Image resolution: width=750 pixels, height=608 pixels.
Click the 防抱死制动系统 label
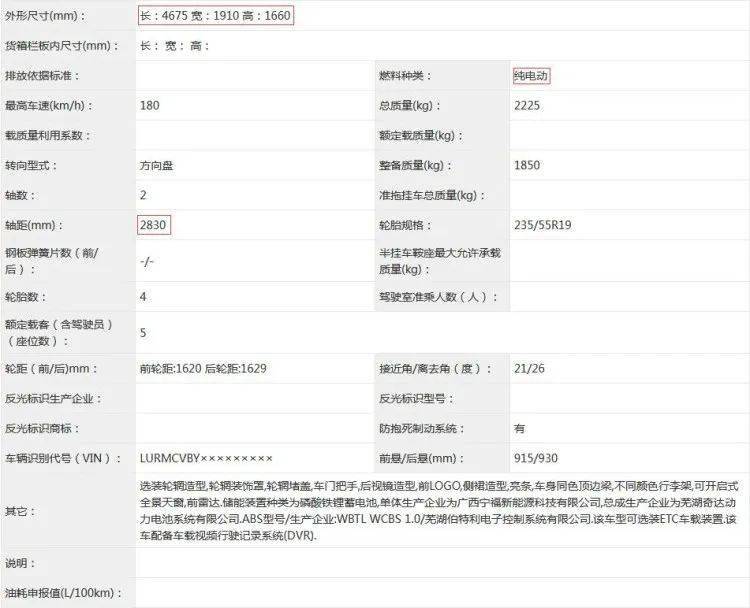point(422,429)
